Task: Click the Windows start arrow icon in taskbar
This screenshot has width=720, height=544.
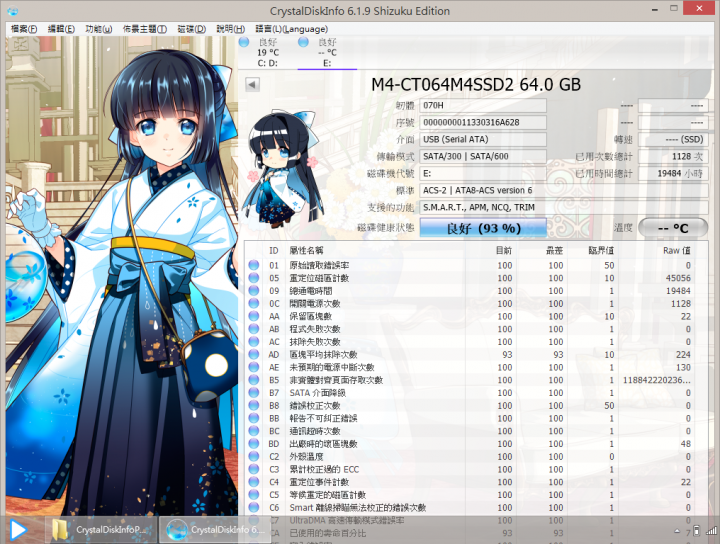Action: click(x=18, y=530)
